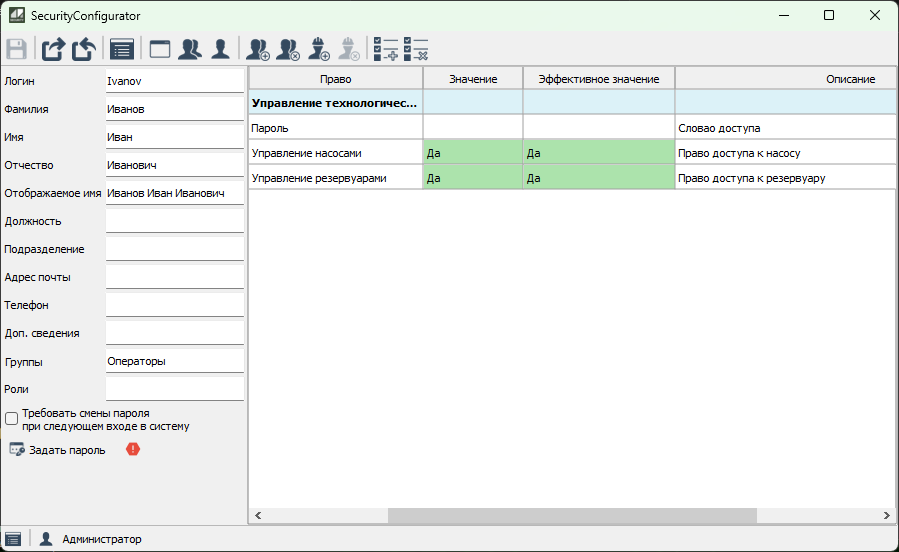The height and width of the screenshot is (552, 899).
Task: Click the horizontal scrollbar right arrow
Action: click(886, 515)
